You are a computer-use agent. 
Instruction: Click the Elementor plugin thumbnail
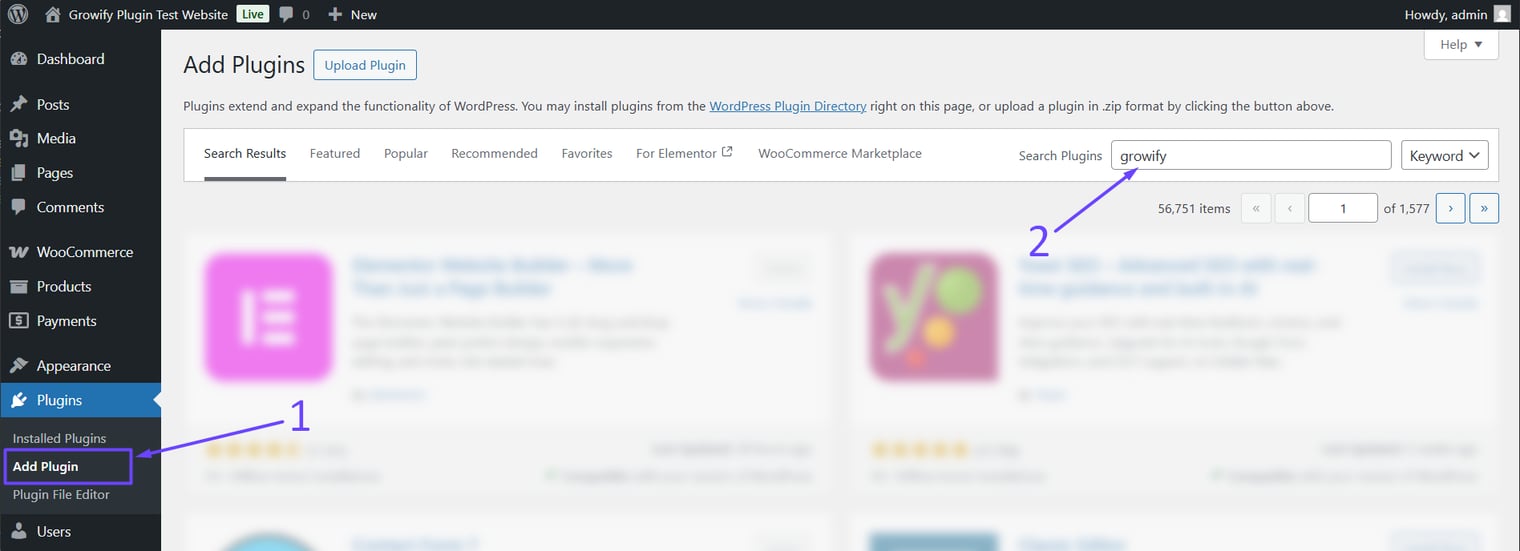[x=268, y=317]
